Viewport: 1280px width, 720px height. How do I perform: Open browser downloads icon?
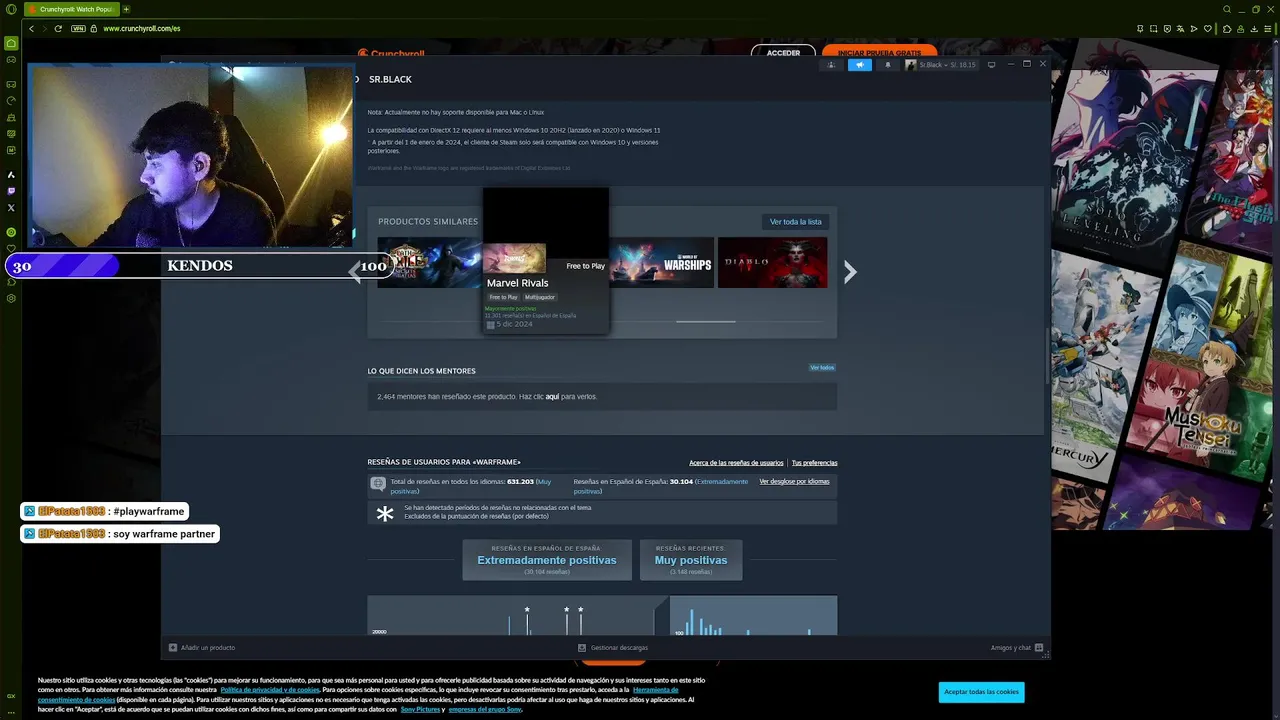click(1254, 29)
